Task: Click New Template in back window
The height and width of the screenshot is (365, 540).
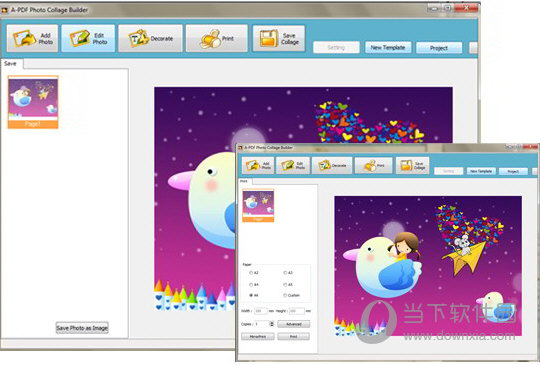Action: pyautogui.click(x=388, y=48)
